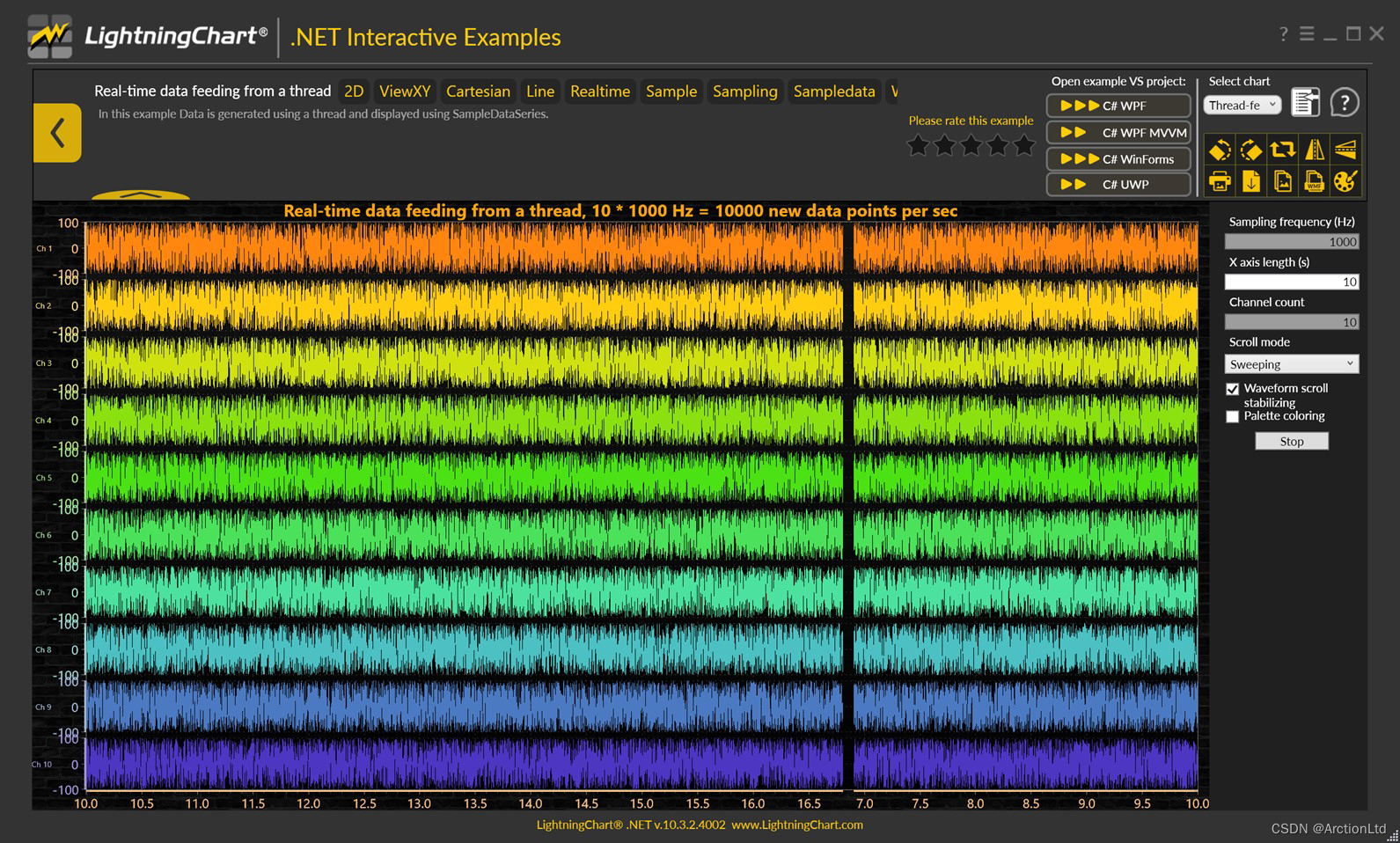Image resolution: width=1400 pixels, height=843 pixels.
Task: Open the Select chart dropdown
Action: point(1242,105)
